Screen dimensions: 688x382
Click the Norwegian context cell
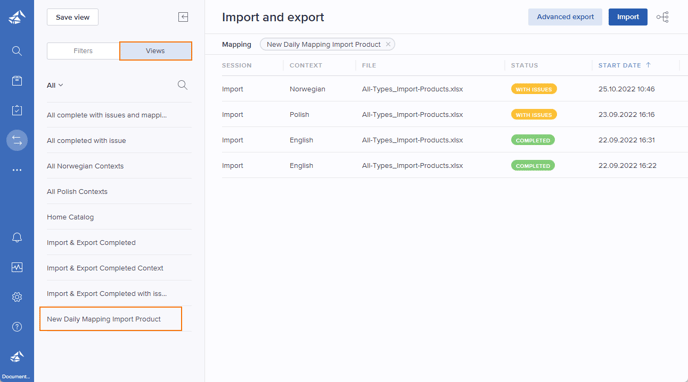pyautogui.click(x=307, y=89)
